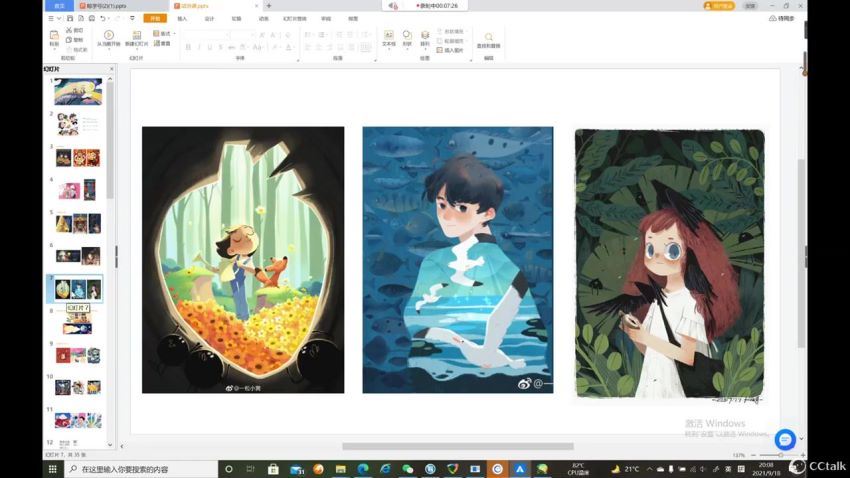Screen dimensions: 850x478
Task: Open the Review ribbon tab
Action: point(326,18)
